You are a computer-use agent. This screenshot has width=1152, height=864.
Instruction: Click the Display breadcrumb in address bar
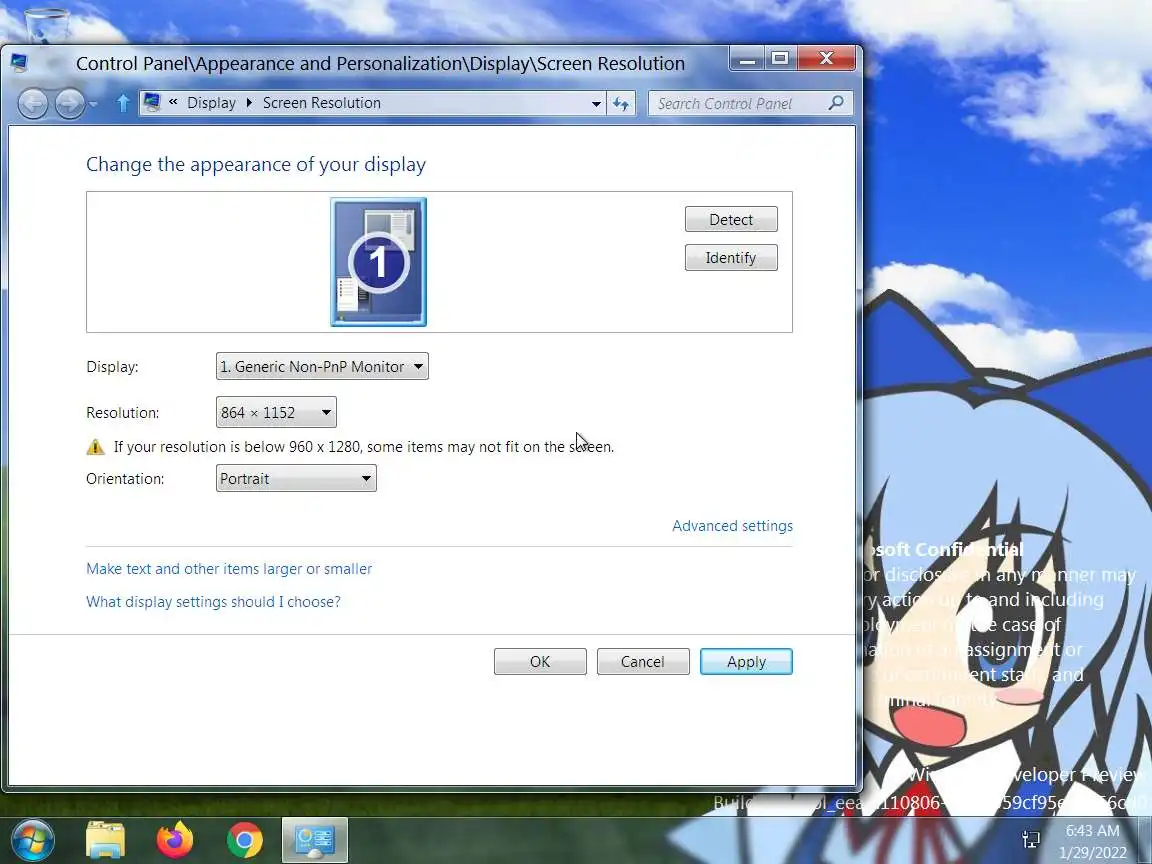tap(212, 103)
